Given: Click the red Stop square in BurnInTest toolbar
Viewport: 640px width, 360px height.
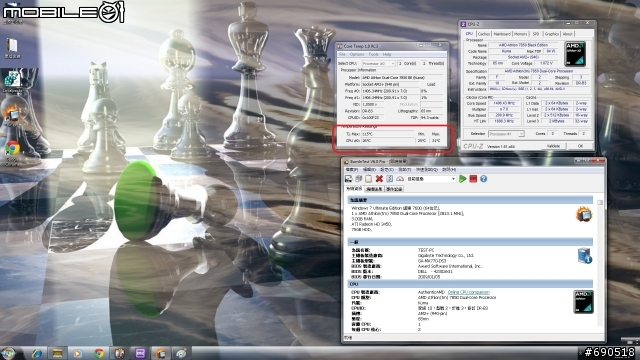Looking at the screenshot, I should (473, 179).
